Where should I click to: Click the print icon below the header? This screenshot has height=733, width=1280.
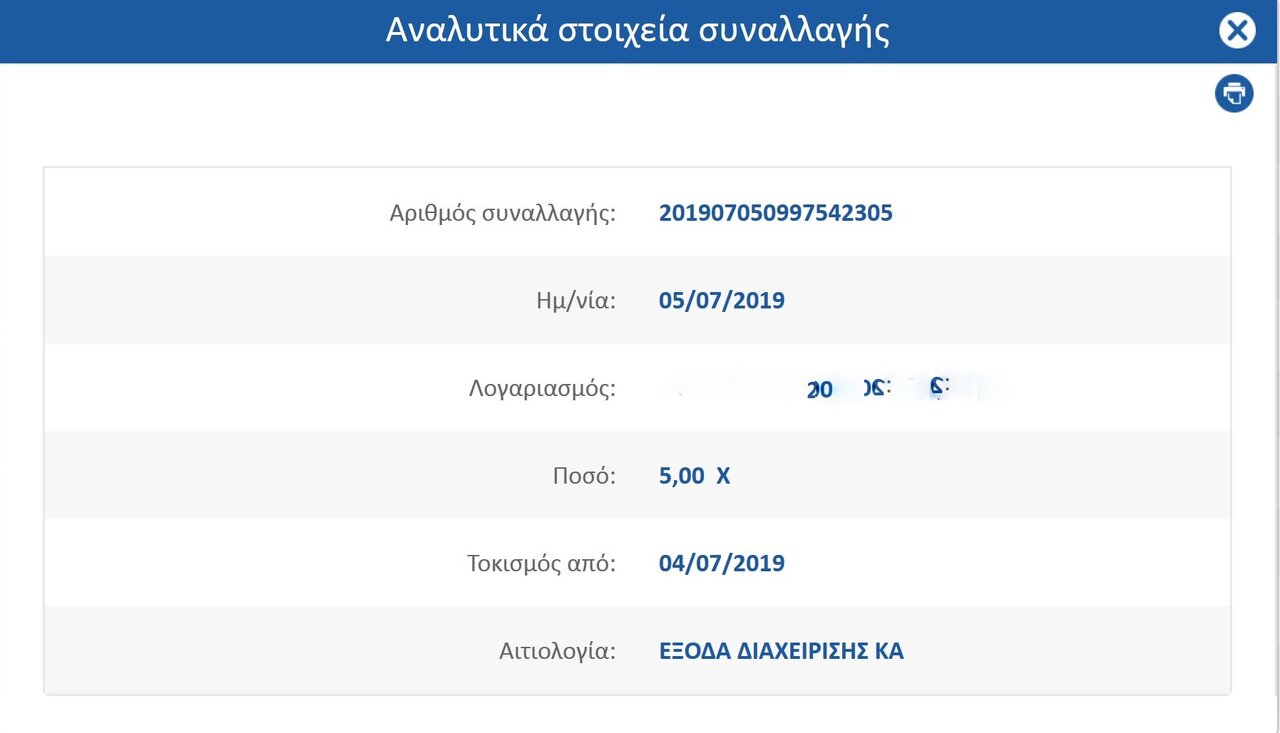[x=1234, y=93]
